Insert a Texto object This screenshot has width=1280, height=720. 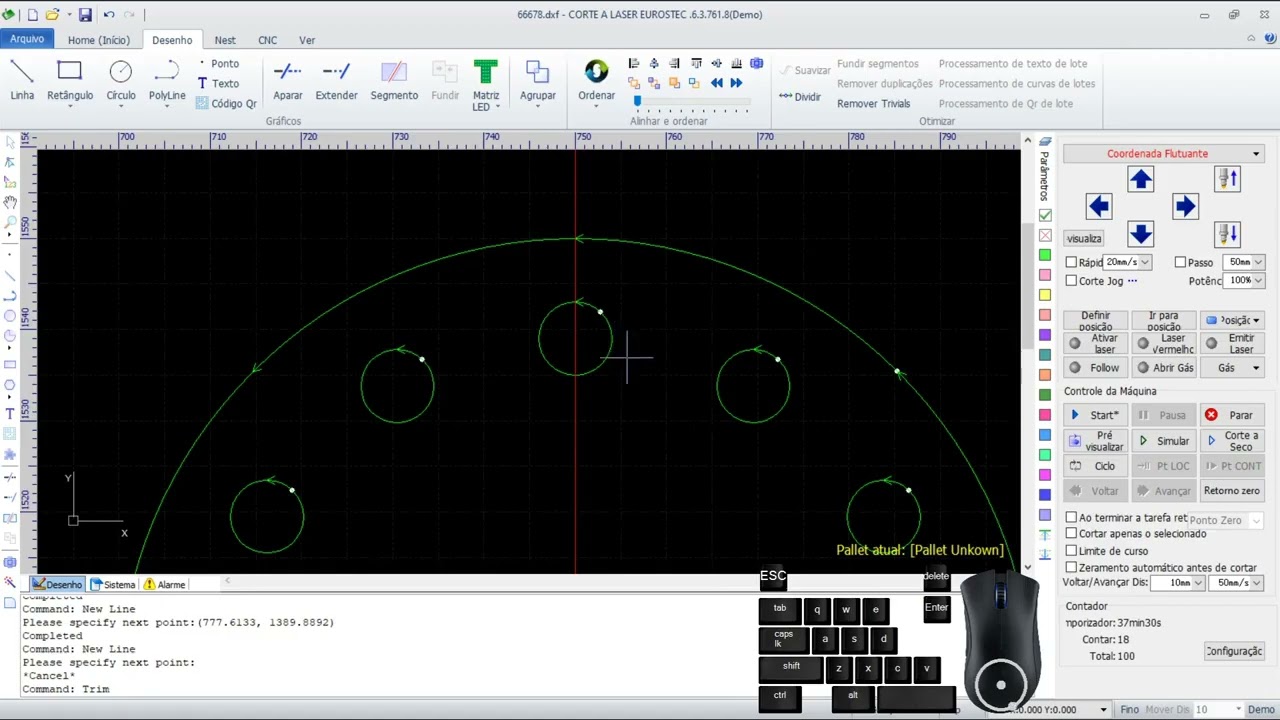pos(218,84)
